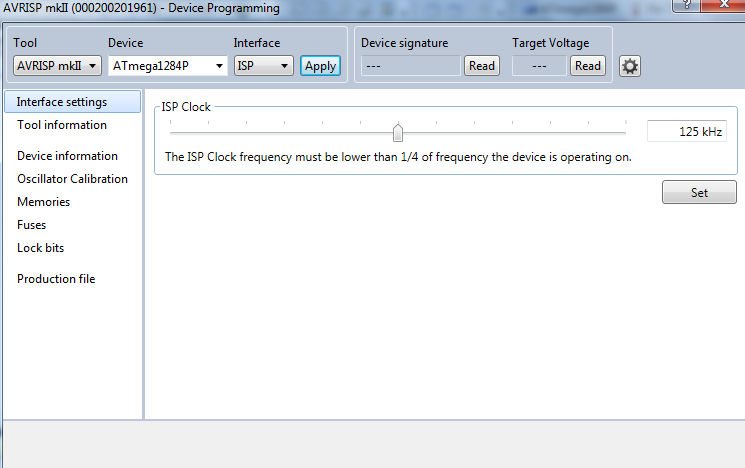Open the settings gear icon
Screen dimensions: 745x468
[630, 66]
